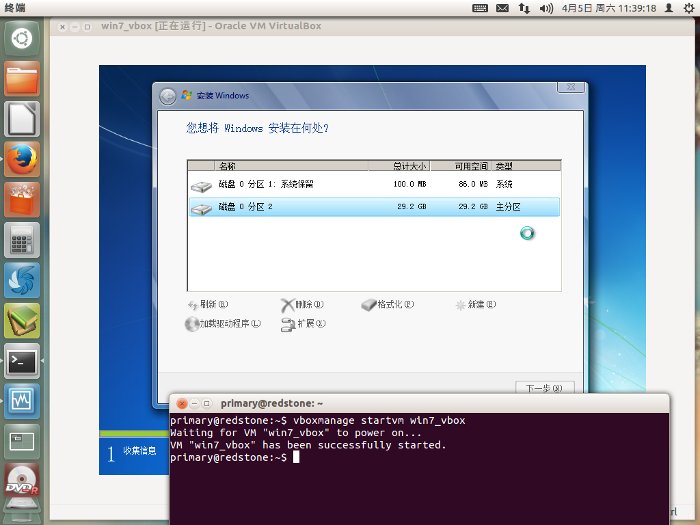The width and height of the screenshot is (700, 525).
Task: Click the 86.0 MB free space cell
Action: point(473,184)
